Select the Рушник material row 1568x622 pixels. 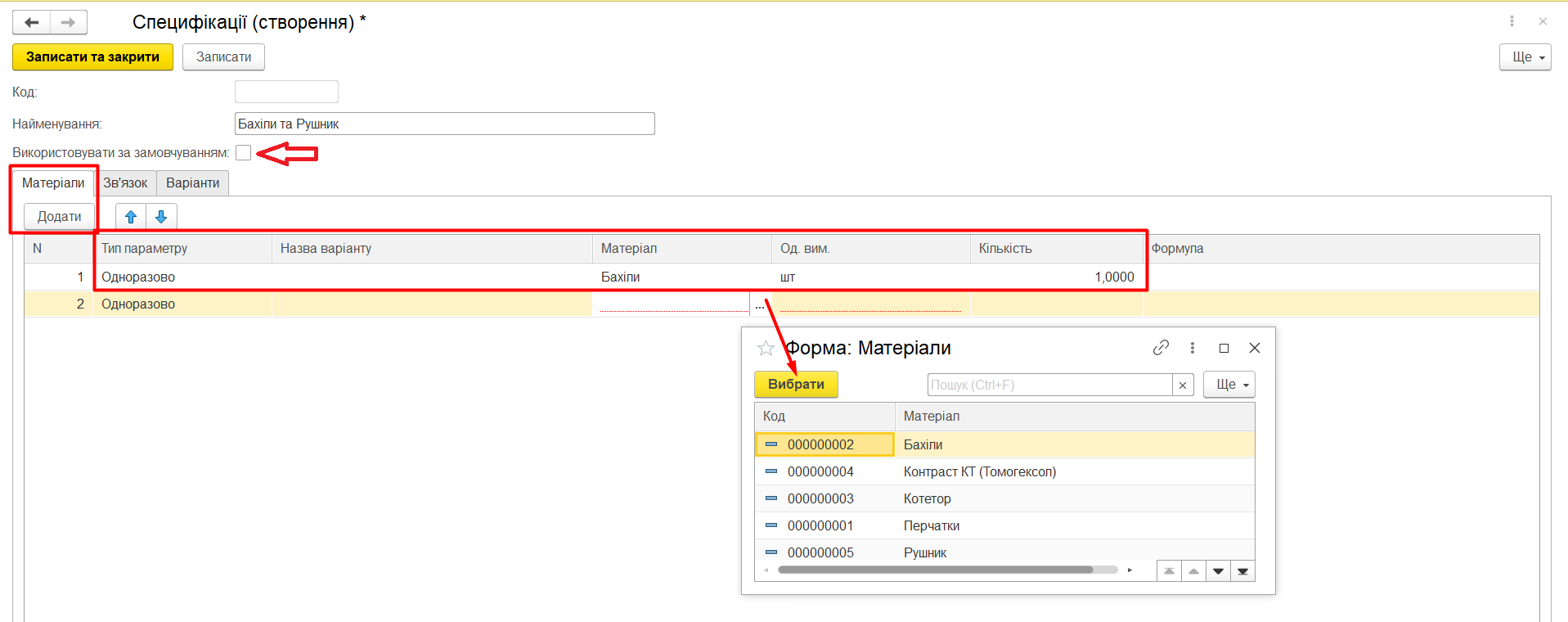(925, 552)
